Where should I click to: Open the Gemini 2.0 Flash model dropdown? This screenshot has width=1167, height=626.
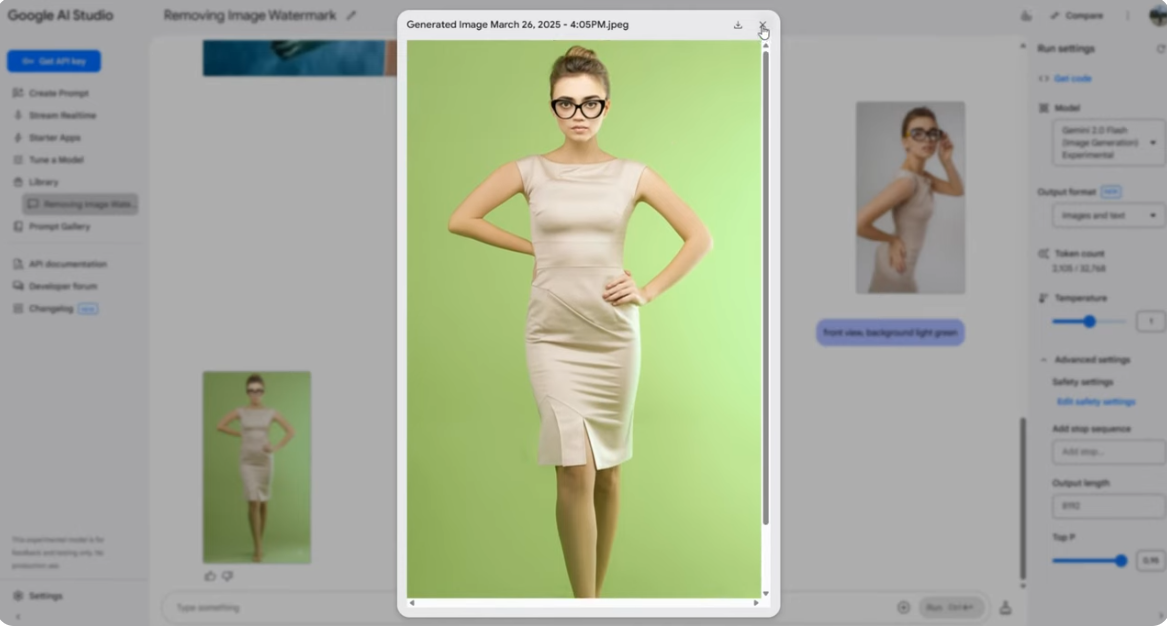pyautogui.click(x=1108, y=142)
